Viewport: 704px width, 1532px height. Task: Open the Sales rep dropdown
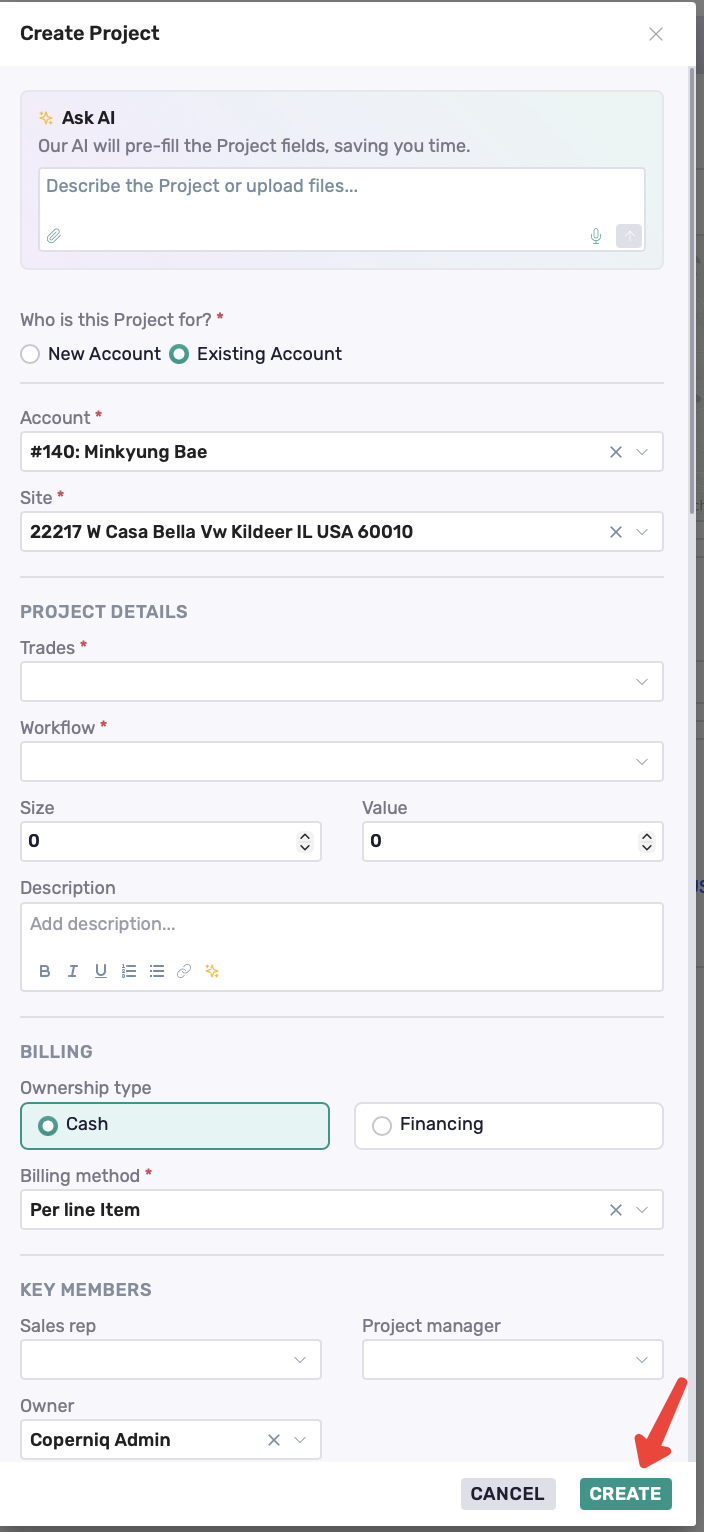(x=171, y=1360)
